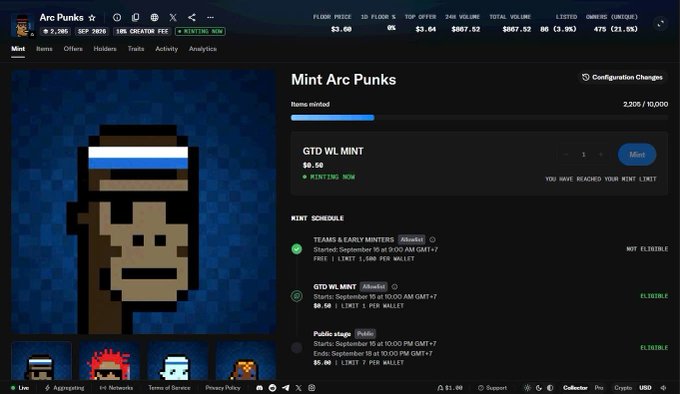
Task: Click the items minted progress bar
Action: (x=479, y=117)
